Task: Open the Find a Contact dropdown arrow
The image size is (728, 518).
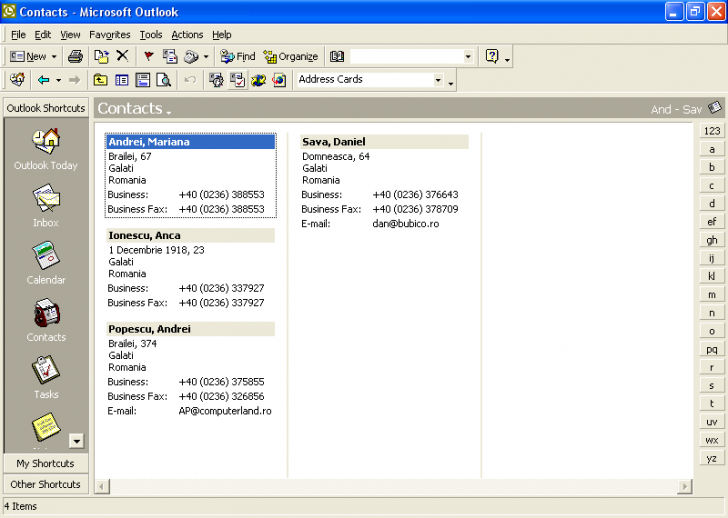Action: coord(468,57)
